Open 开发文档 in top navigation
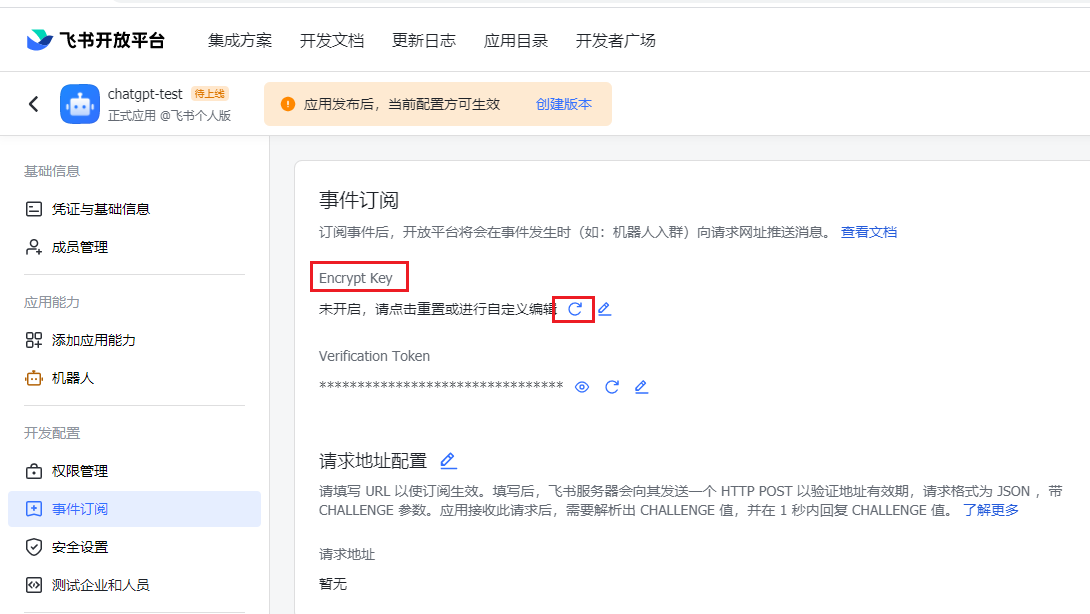Viewport: 1090px width, 614px height. coord(332,40)
